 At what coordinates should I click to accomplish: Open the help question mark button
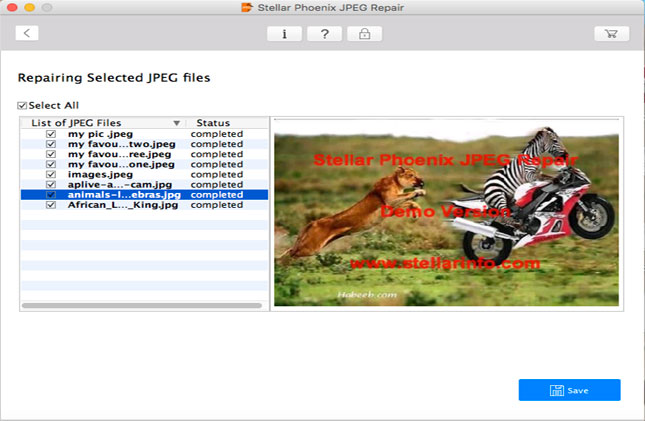point(324,34)
